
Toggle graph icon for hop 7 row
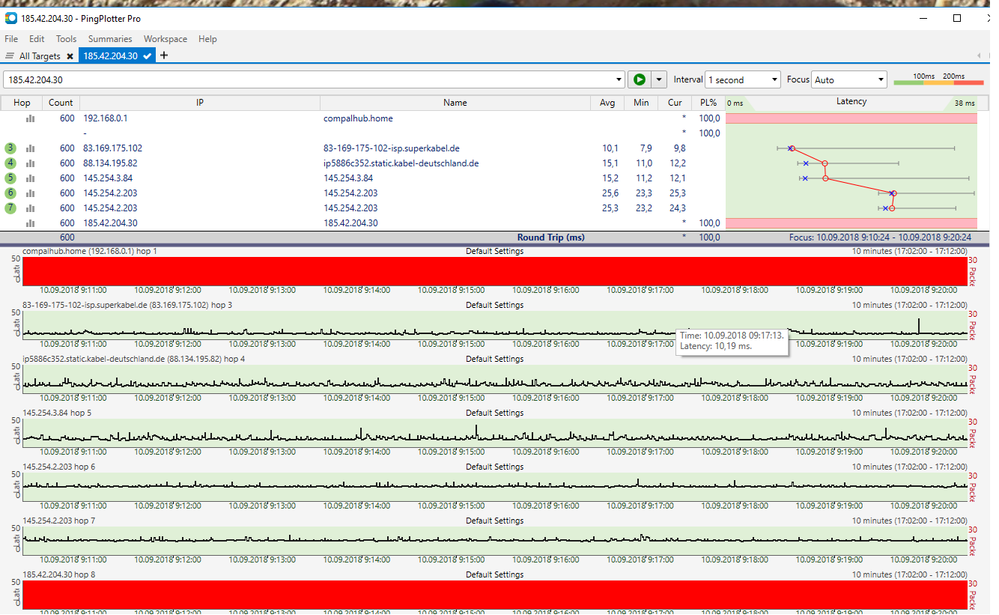[30, 208]
